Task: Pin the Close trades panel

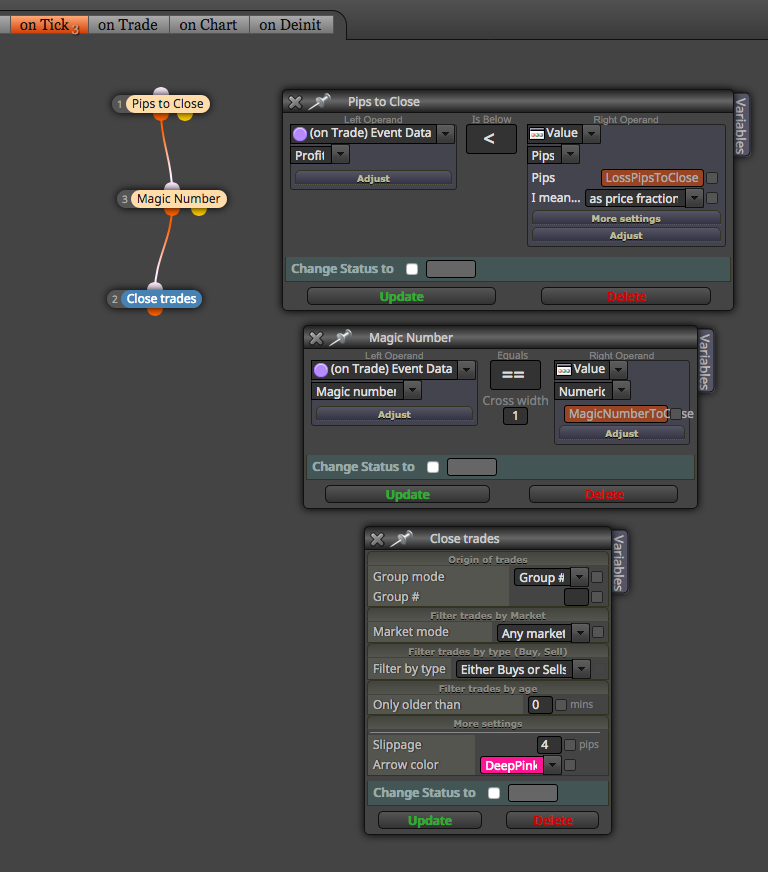Action: pyautogui.click(x=401, y=538)
